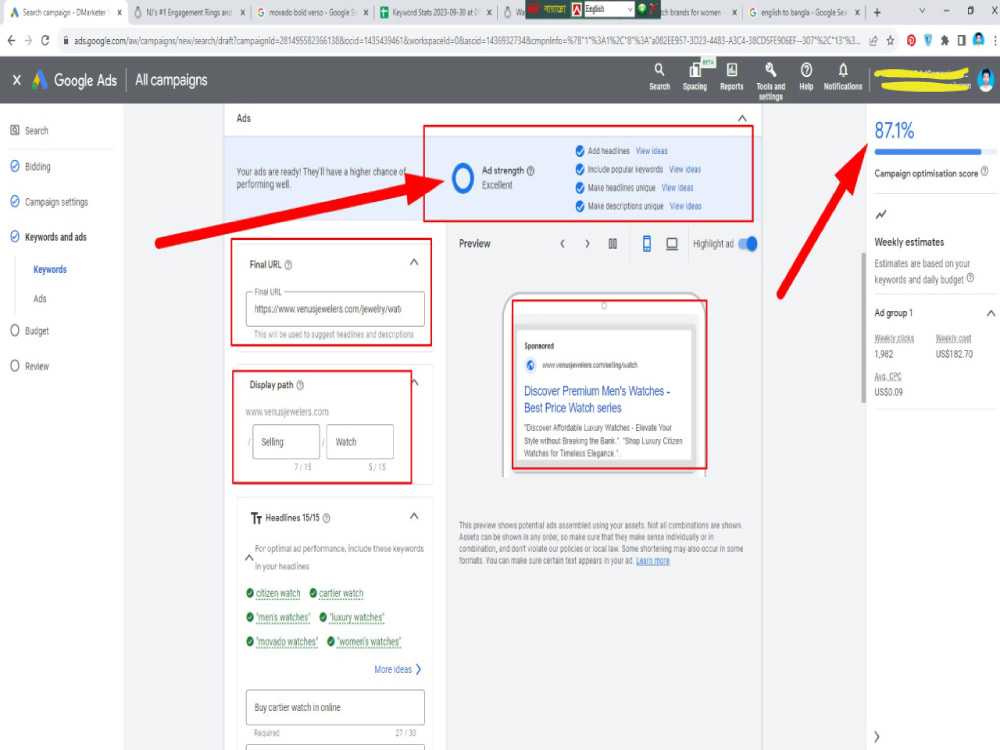The image size is (1000, 750).
Task: Edit the 'Selling' display path field
Action: point(286,442)
